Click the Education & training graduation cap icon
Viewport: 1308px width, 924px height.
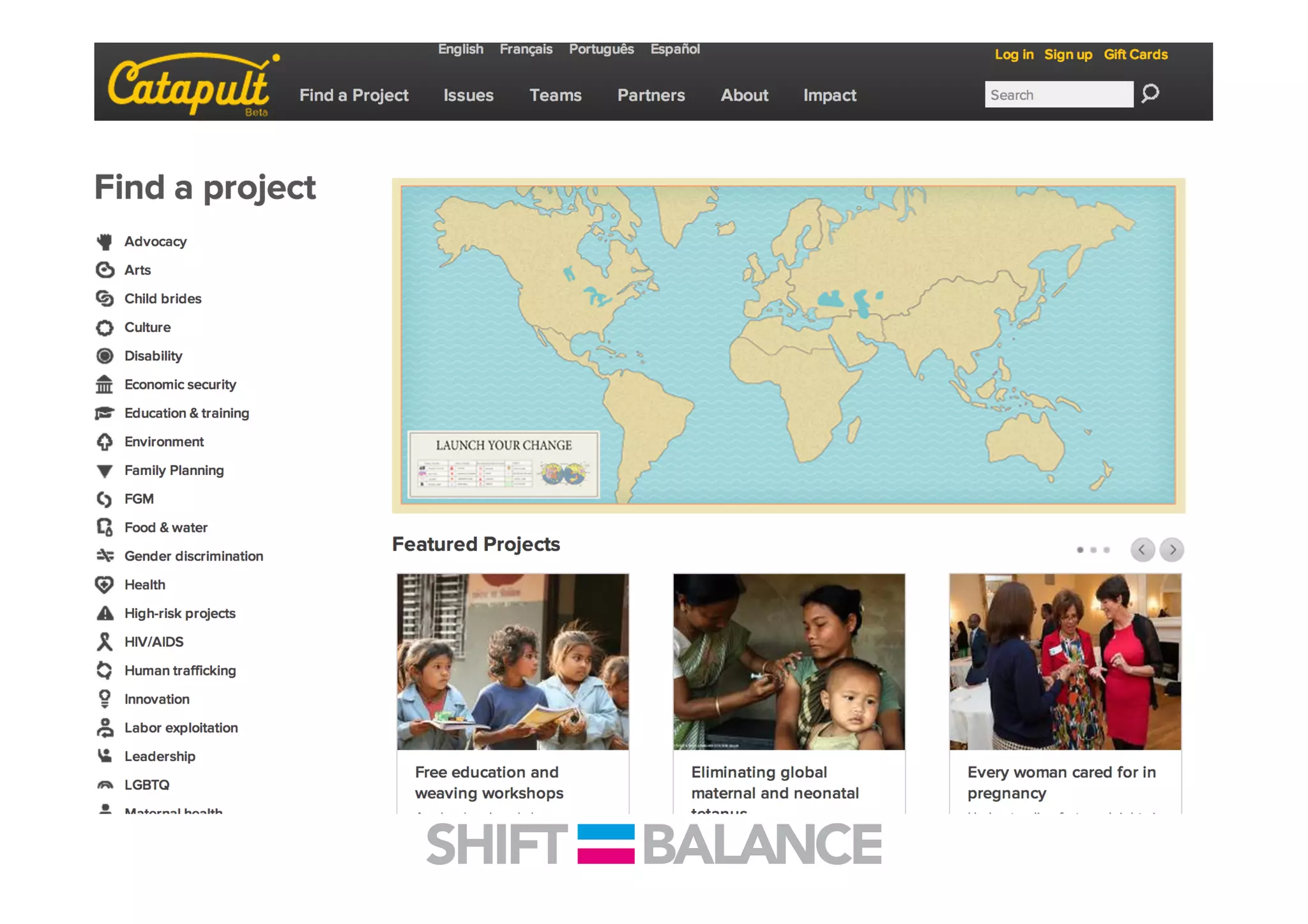point(105,413)
